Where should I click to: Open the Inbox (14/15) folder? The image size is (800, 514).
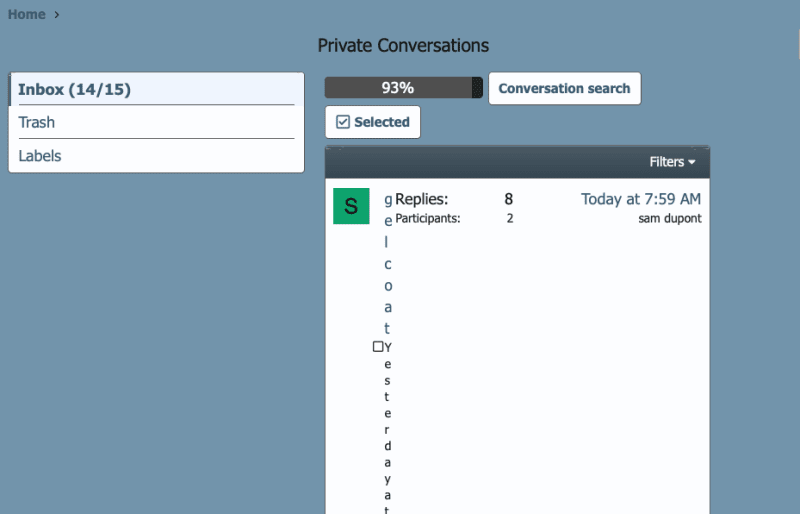(x=75, y=89)
